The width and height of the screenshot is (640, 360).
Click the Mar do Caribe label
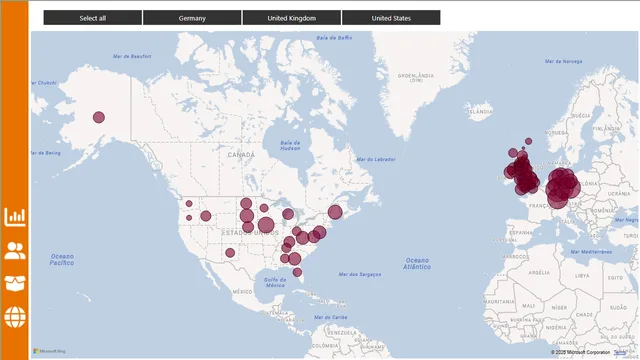(331, 317)
